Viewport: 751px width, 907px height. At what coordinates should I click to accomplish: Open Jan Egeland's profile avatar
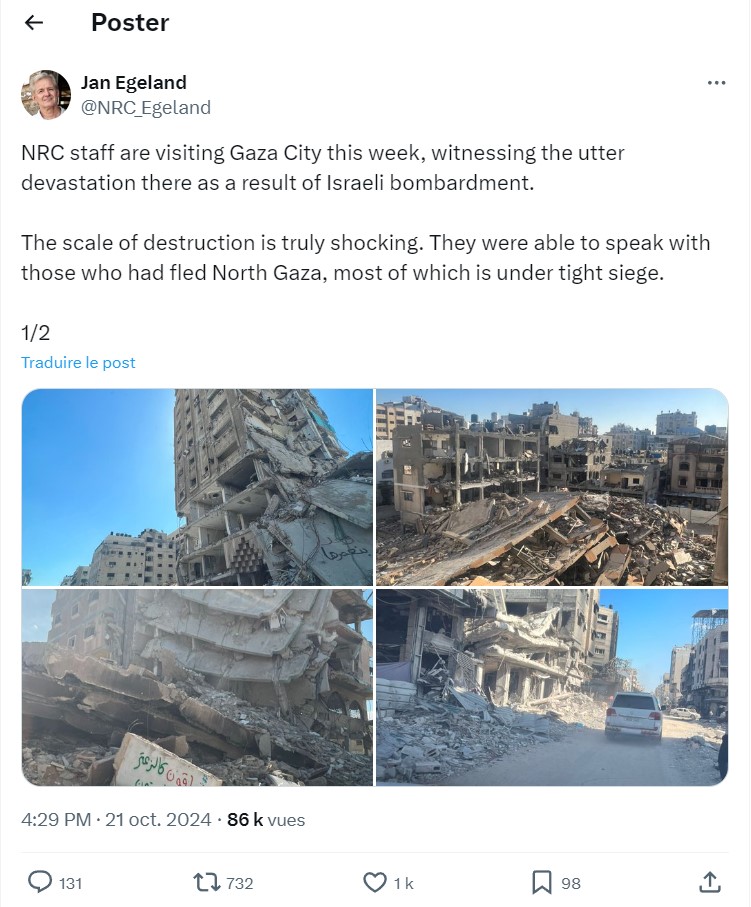pyautogui.click(x=46, y=94)
